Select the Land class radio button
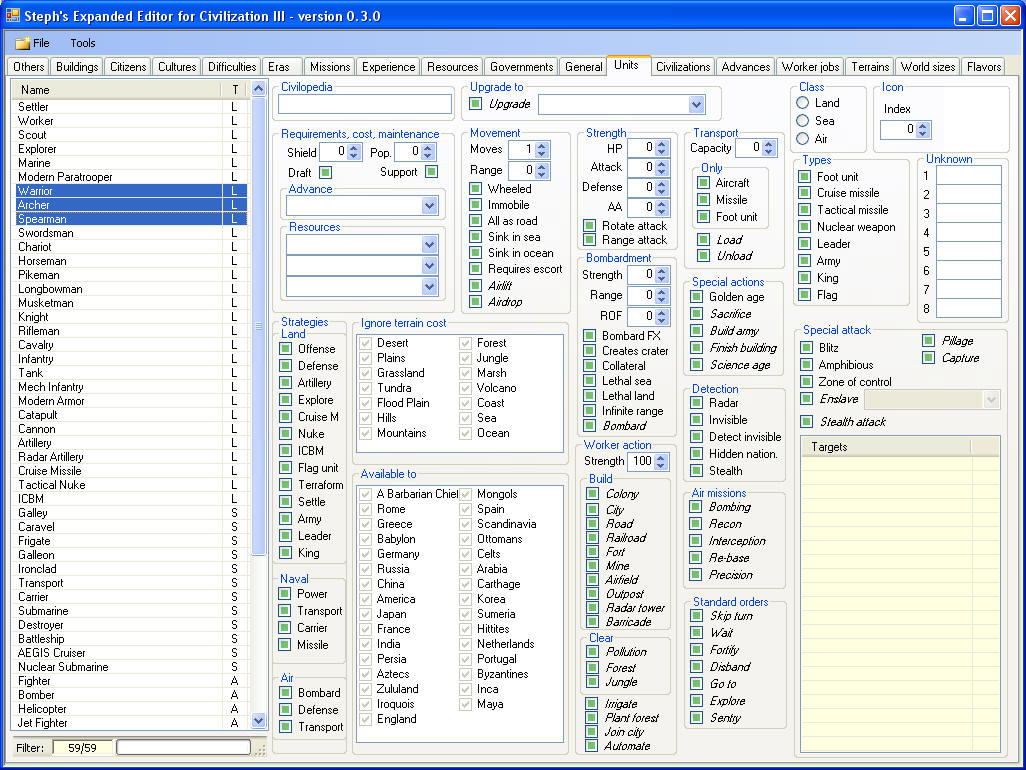The width and height of the screenshot is (1026, 770). pos(803,103)
